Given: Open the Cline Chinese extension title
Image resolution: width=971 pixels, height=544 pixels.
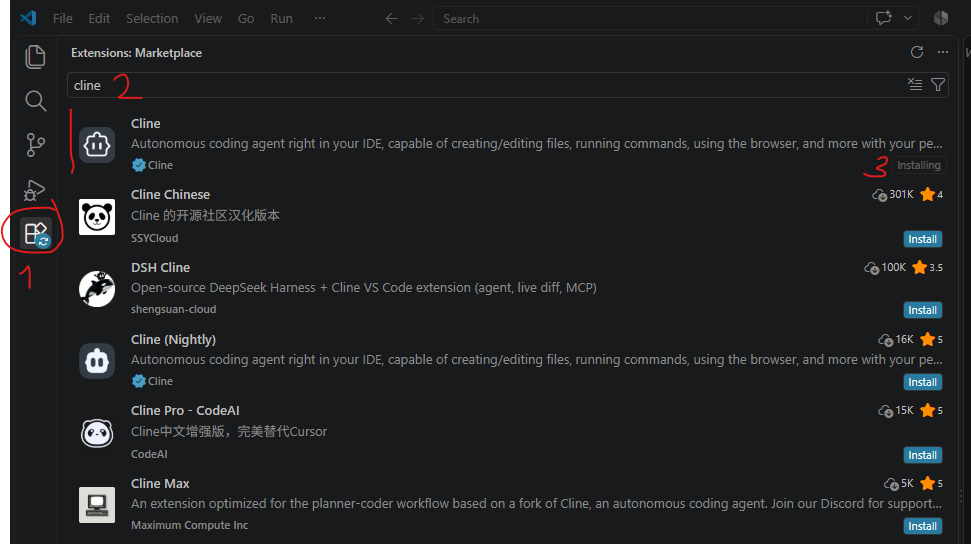Looking at the screenshot, I should click(170, 195).
